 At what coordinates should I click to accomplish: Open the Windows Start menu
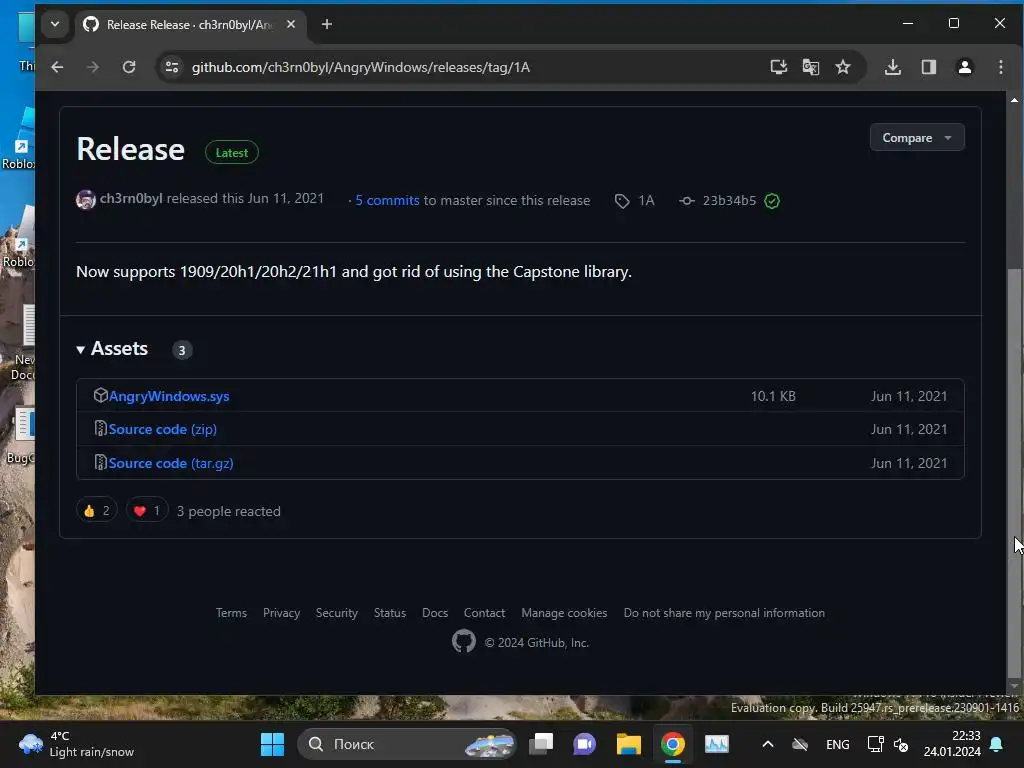click(272, 744)
